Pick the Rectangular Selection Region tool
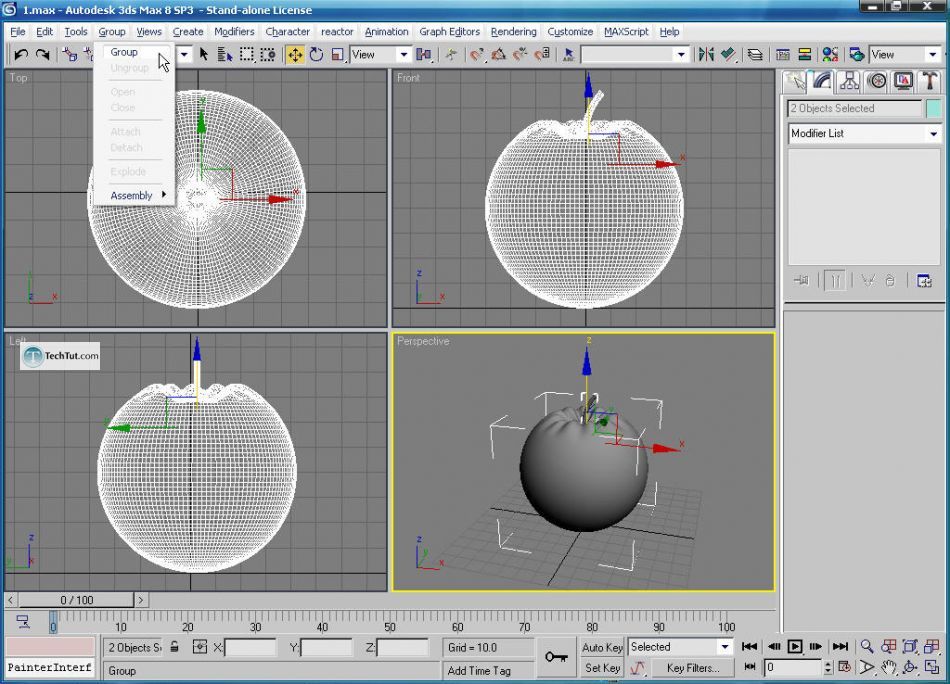Image resolution: width=950 pixels, height=684 pixels. point(247,55)
